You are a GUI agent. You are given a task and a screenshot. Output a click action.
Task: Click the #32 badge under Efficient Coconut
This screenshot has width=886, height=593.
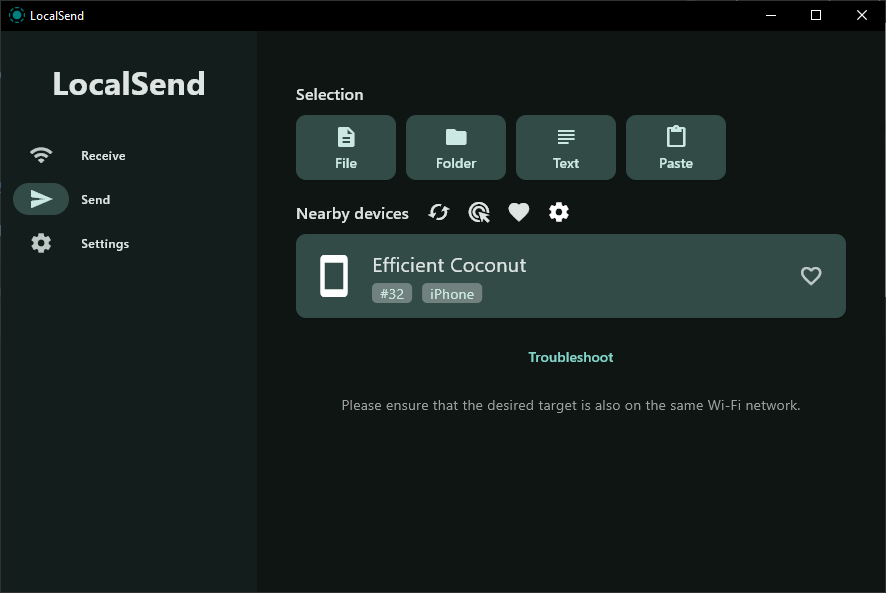(392, 293)
